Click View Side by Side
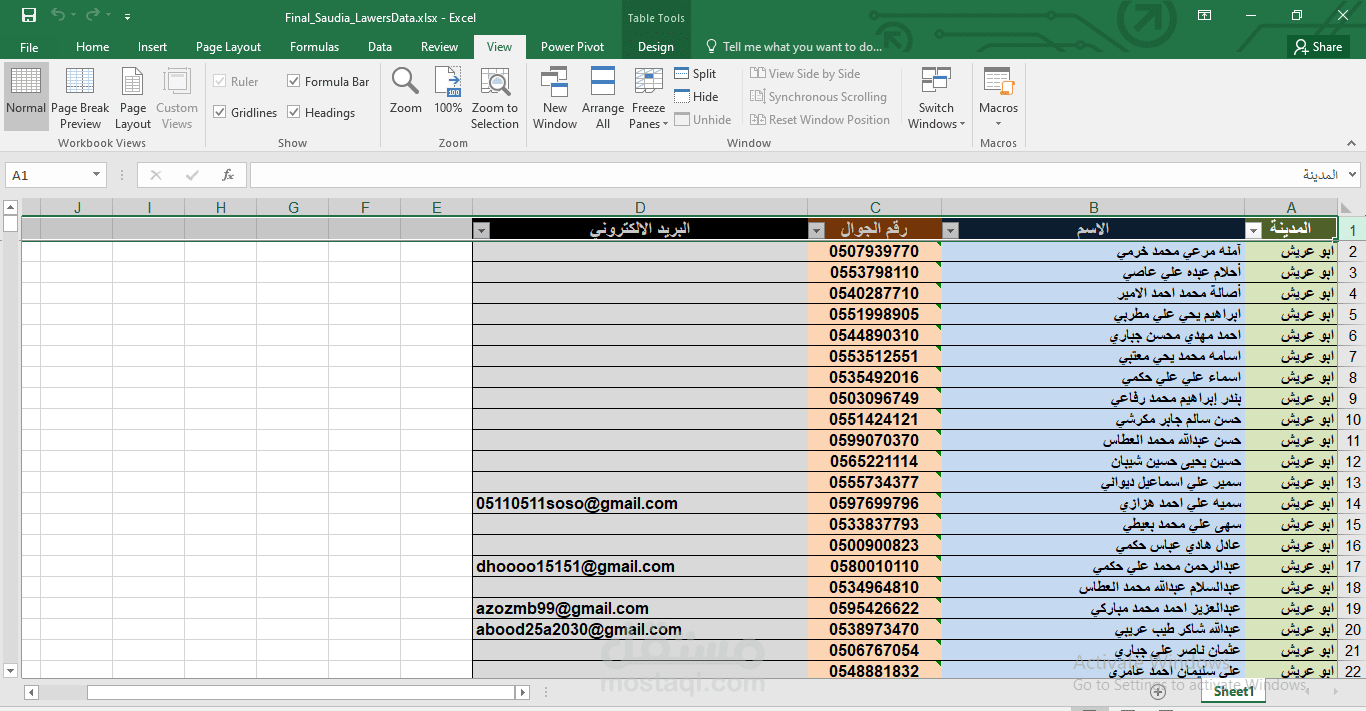Image resolution: width=1366 pixels, height=711 pixels. (x=805, y=74)
